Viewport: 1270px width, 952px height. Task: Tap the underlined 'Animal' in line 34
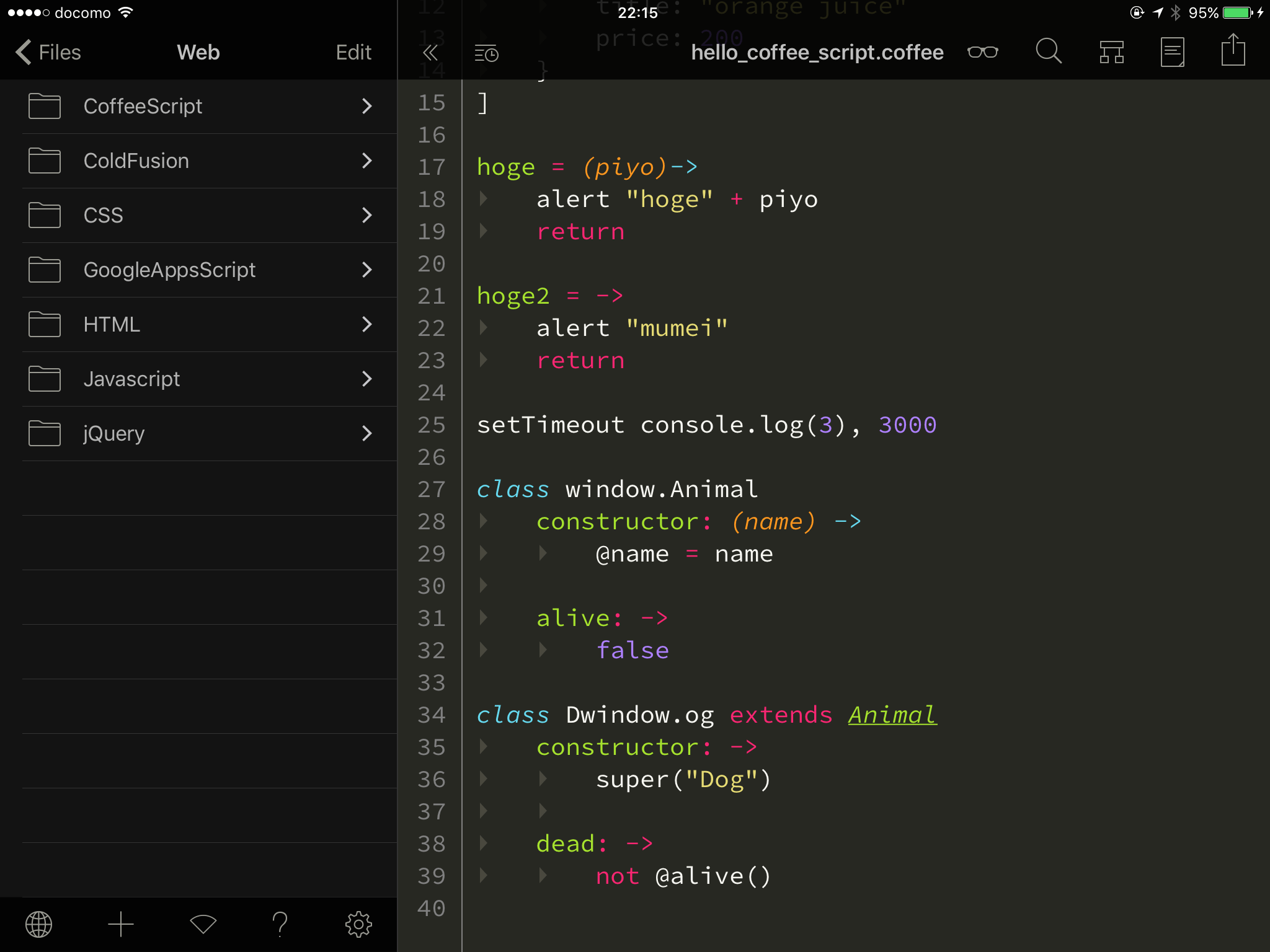(892, 715)
